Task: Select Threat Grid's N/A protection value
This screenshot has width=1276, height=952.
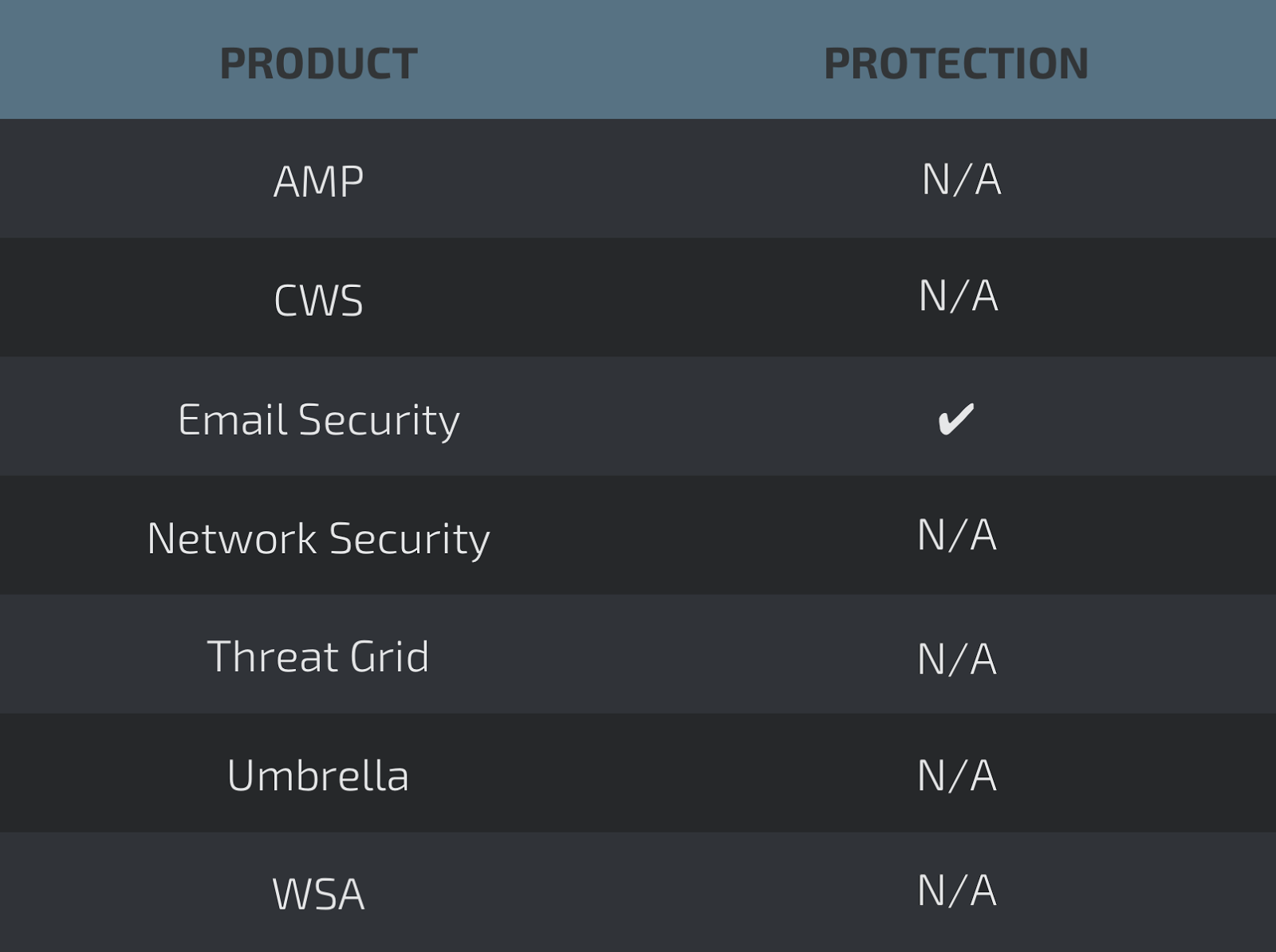Action: (956, 659)
